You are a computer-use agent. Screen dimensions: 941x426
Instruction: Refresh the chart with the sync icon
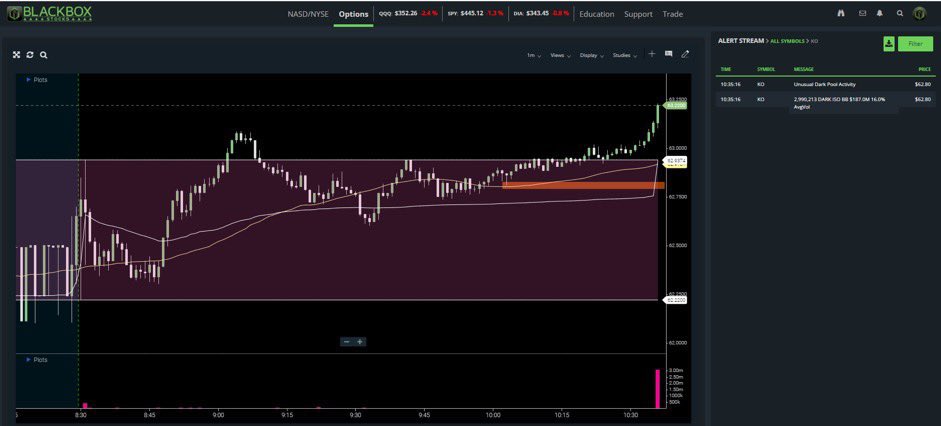pos(30,55)
